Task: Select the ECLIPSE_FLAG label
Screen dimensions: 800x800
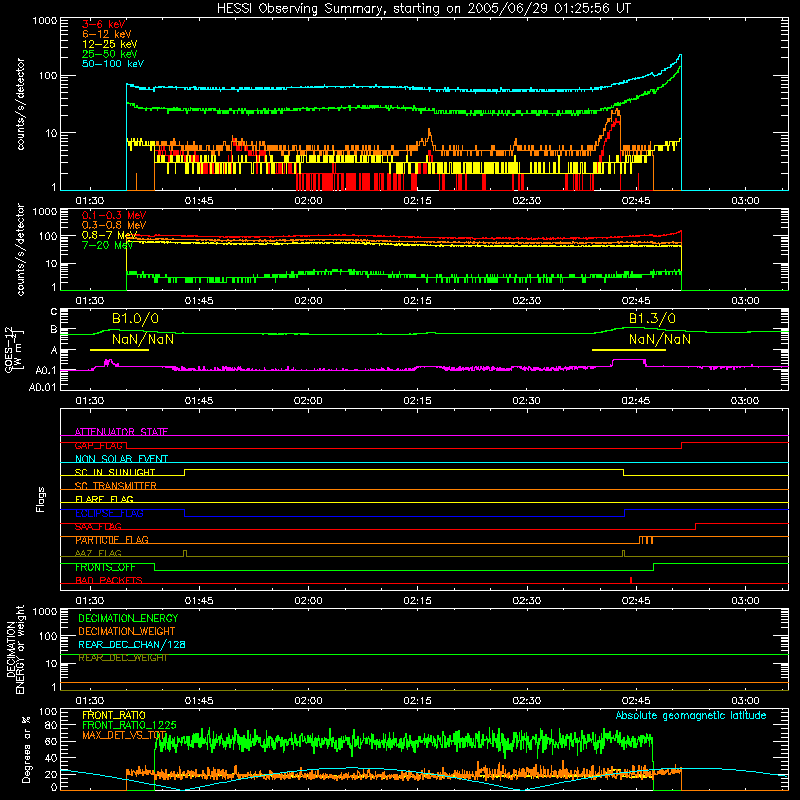Action: [109, 513]
